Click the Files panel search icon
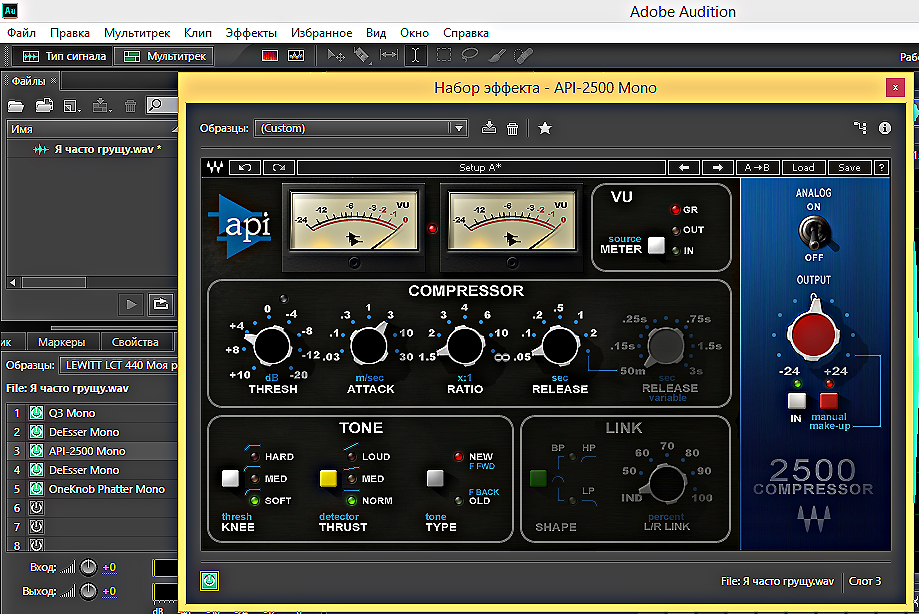The height and width of the screenshot is (614, 919). tap(155, 105)
